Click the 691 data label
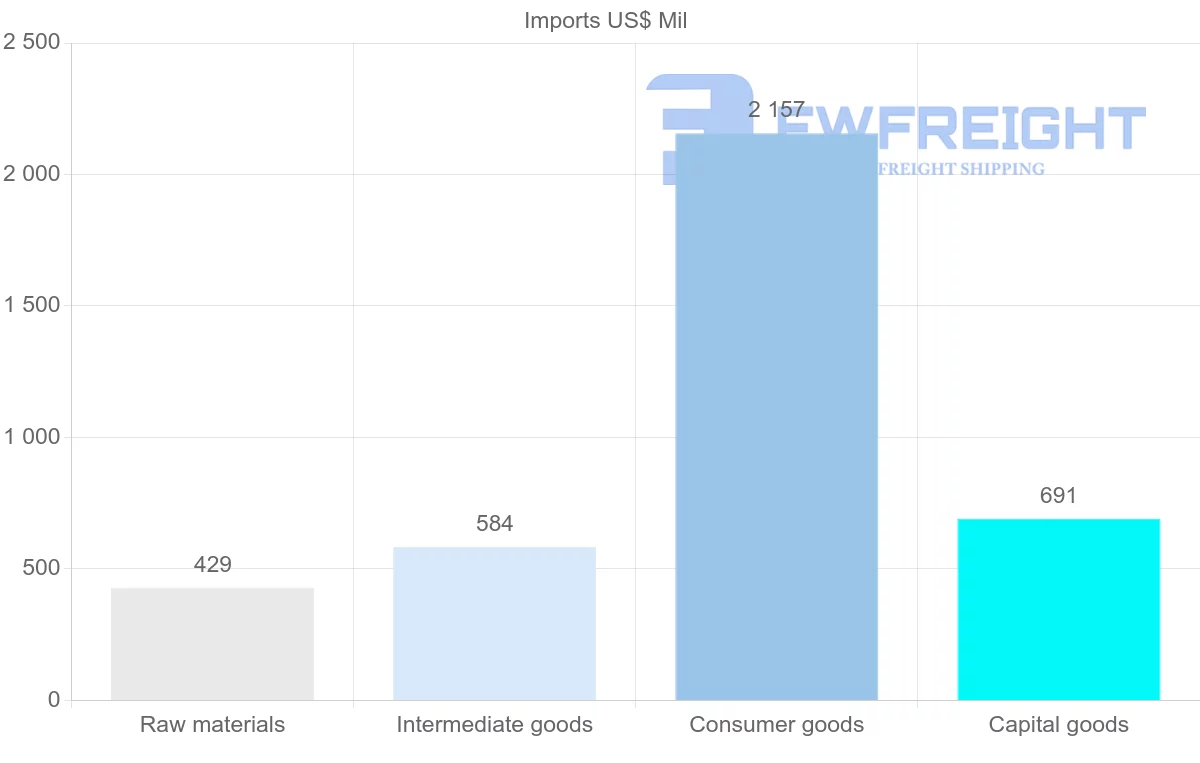Screen dimensions: 1200x763 click(x=1058, y=496)
